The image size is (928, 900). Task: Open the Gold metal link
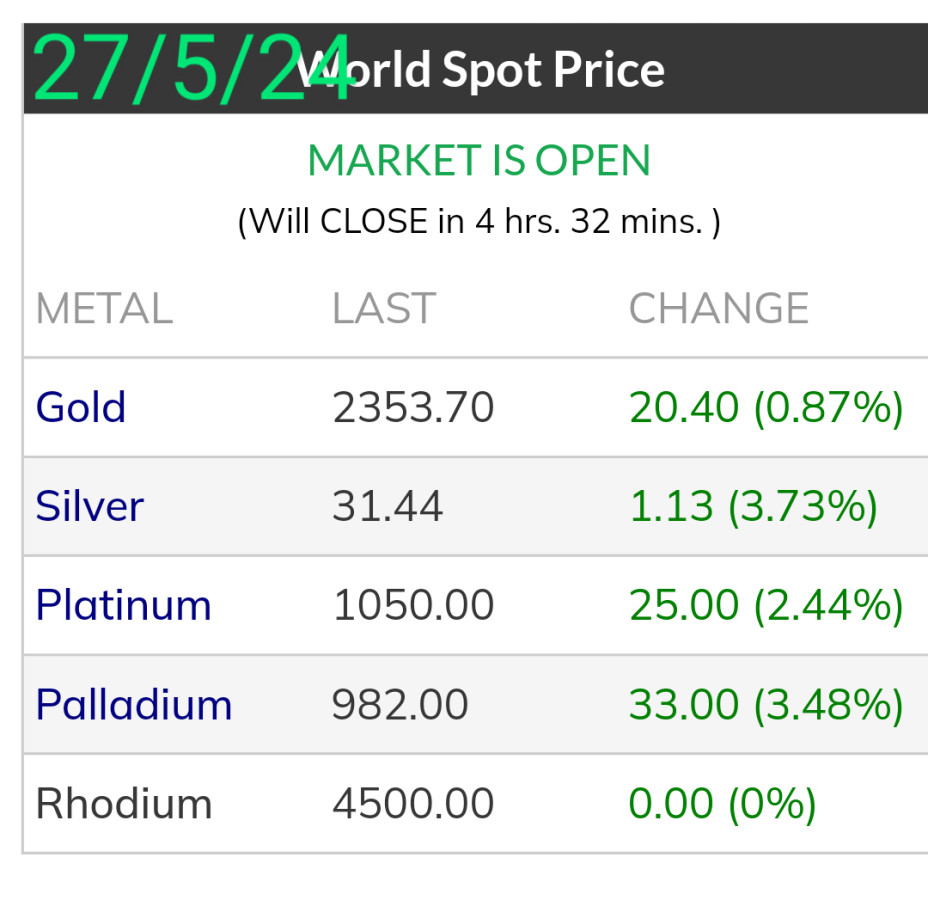[x=81, y=407]
